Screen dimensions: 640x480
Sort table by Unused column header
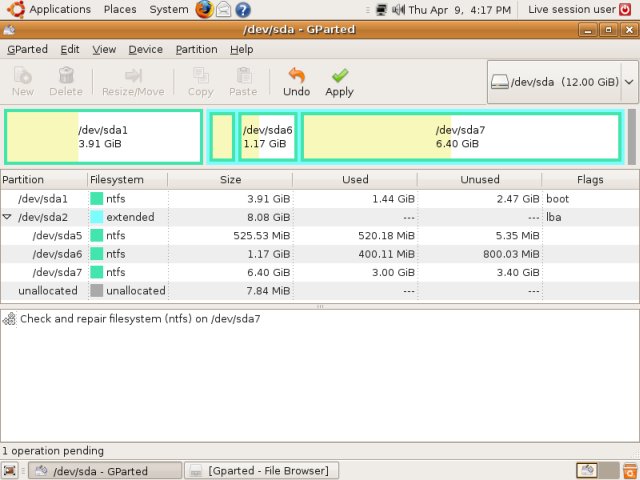tap(480, 180)
